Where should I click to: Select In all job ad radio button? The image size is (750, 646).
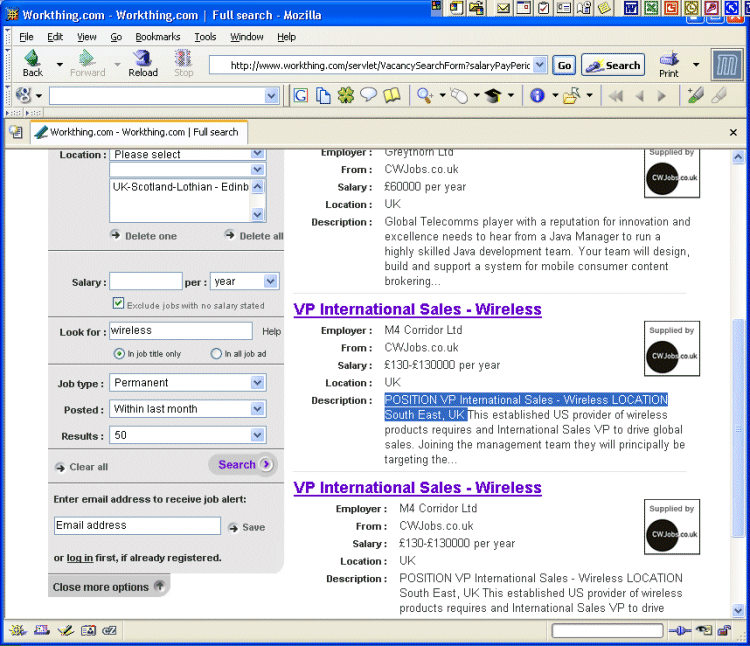coord(216,354)
